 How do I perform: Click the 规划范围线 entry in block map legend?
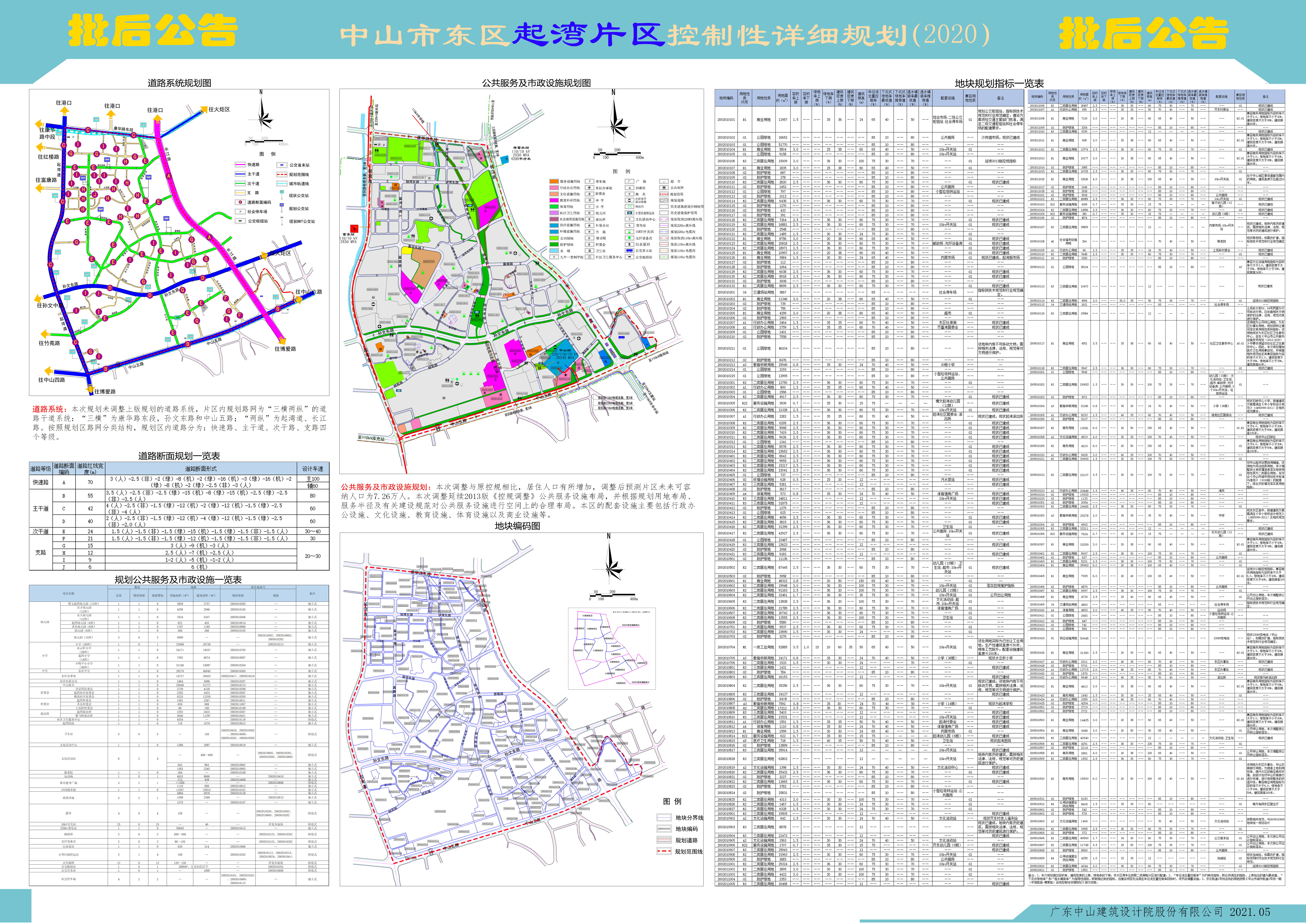pos(680,851)
